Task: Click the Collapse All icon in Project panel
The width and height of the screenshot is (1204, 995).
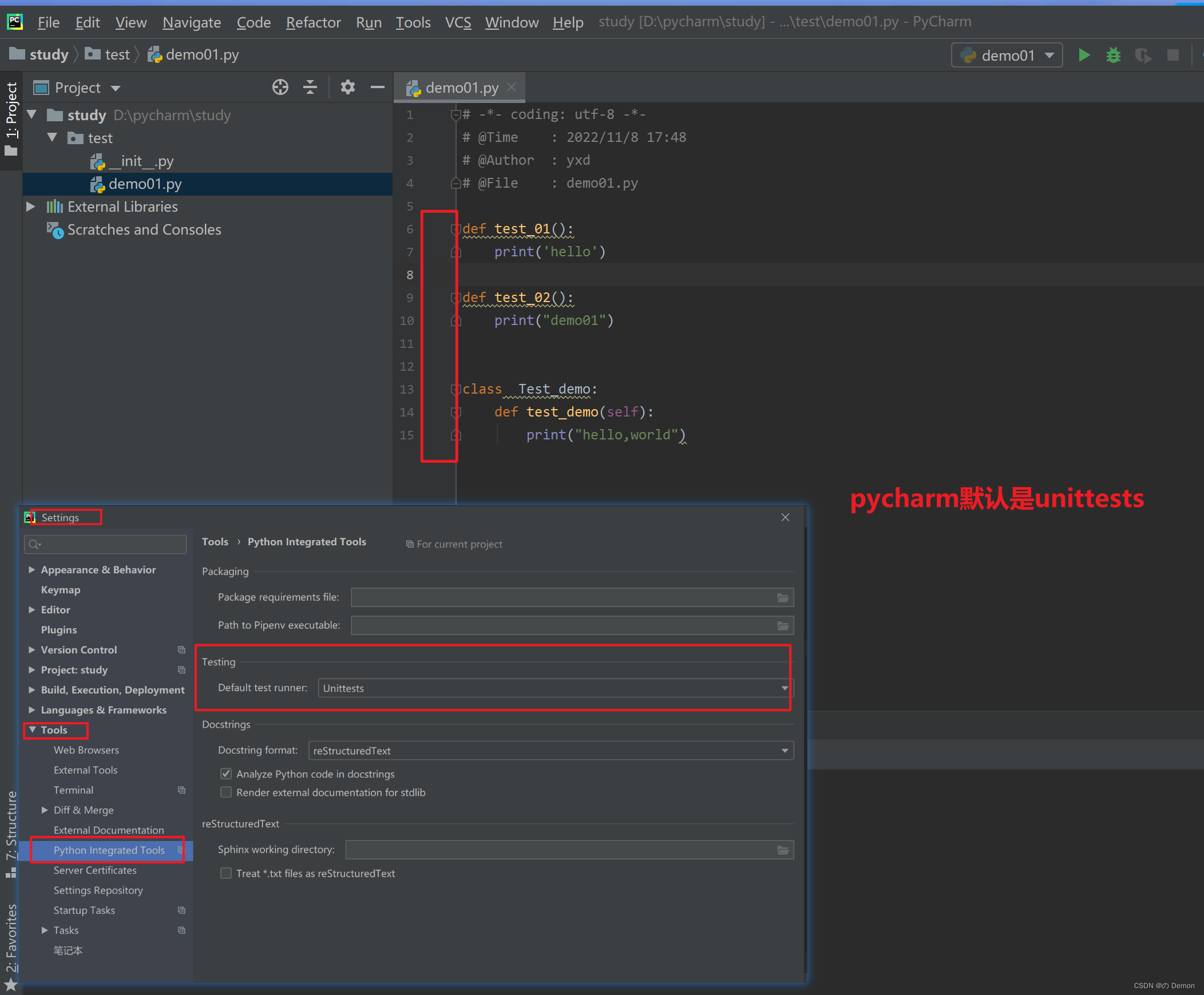Action: pos(310,87)
